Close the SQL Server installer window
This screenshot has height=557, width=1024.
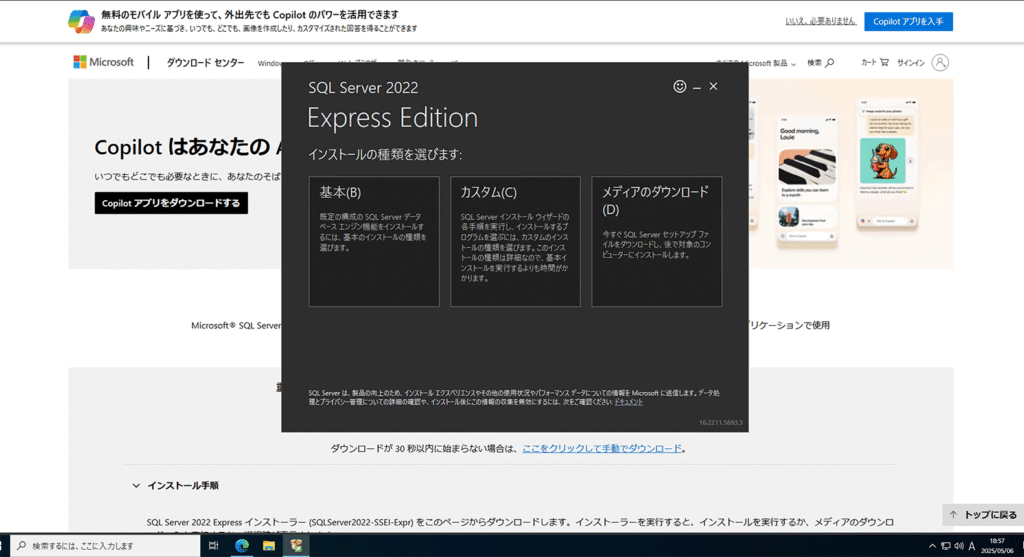(714, 86)
